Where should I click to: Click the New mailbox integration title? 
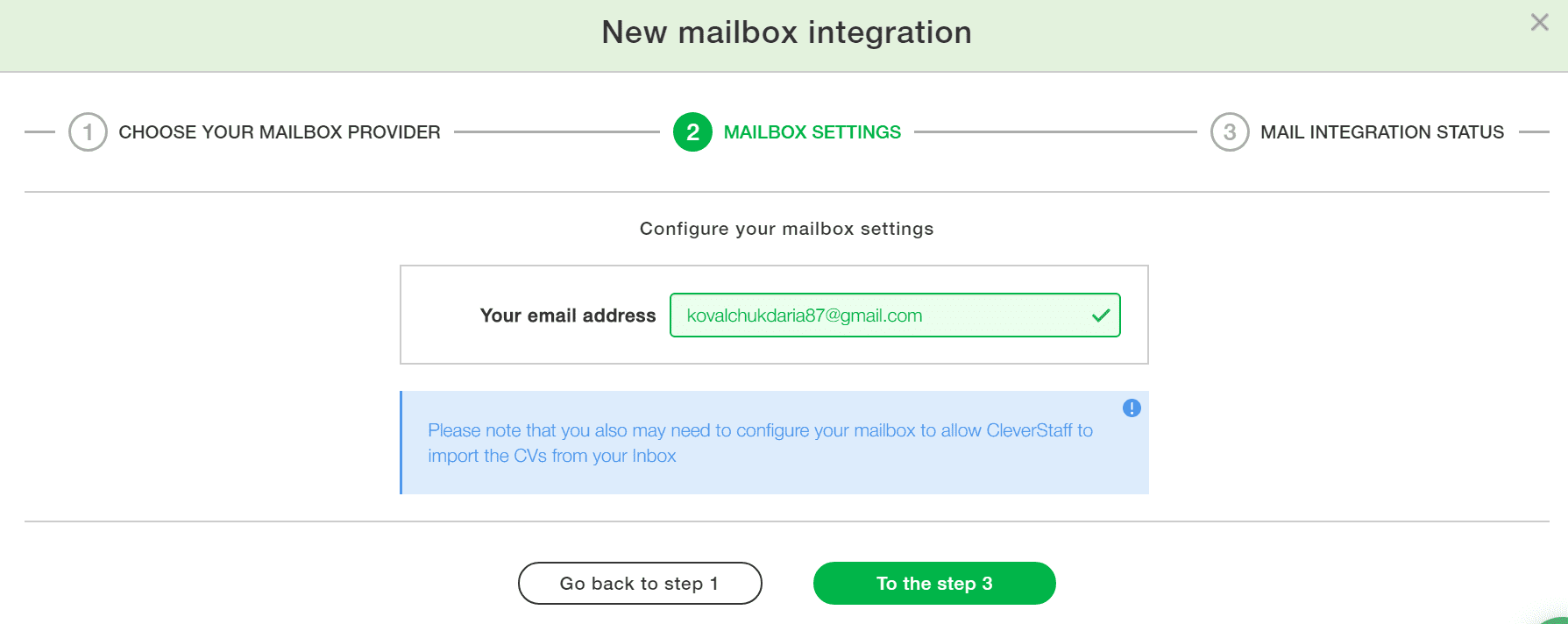(786, 32)
